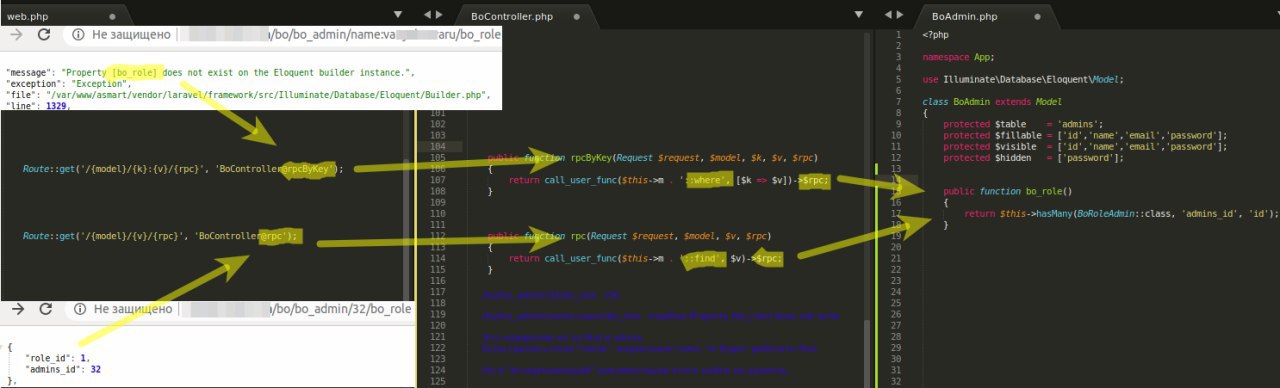Click 'class BoAdmin extends Model' line
Viewport: 1280px width, 388px height.
[x=992, y=102]
